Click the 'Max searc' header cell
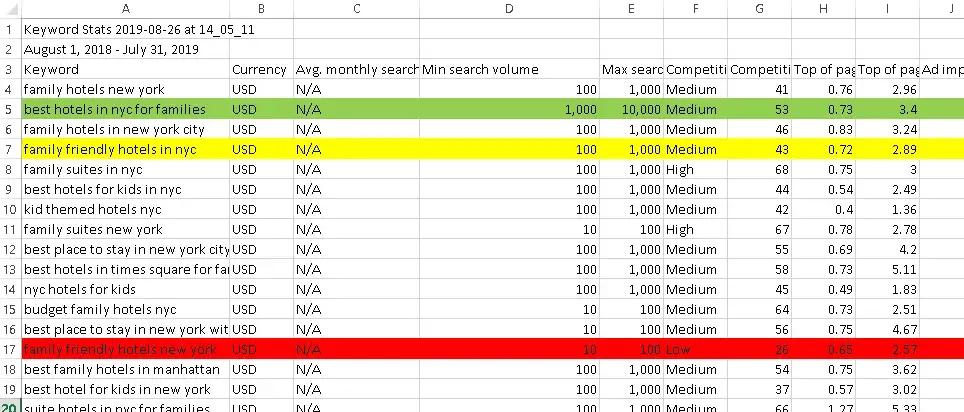 pos(631,69)
